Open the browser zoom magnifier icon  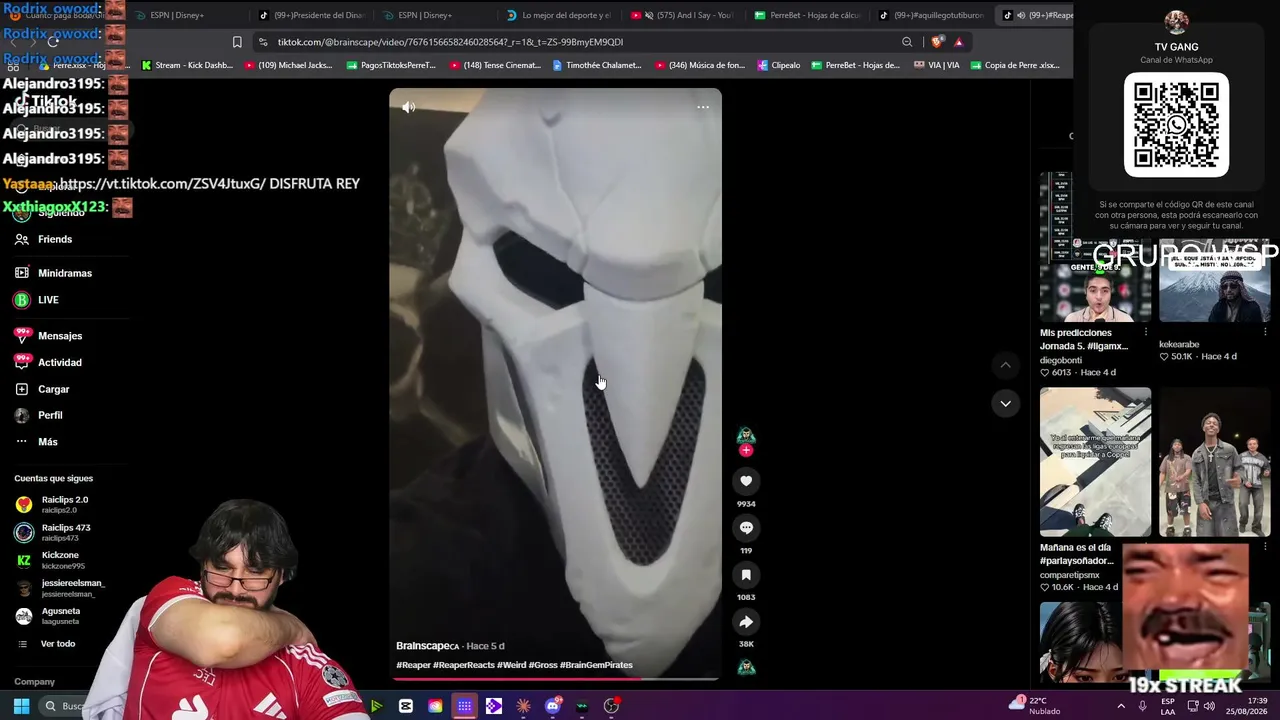[x=907, y=42]
